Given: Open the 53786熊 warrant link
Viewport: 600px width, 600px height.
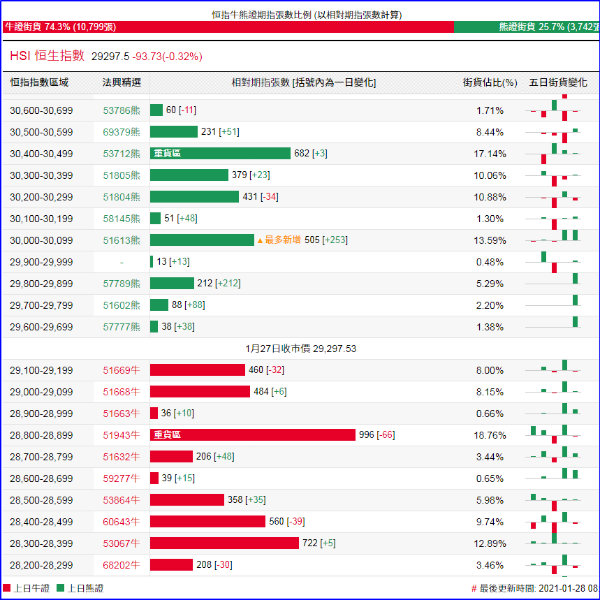Looking at the screenshot, I should 121,111.
